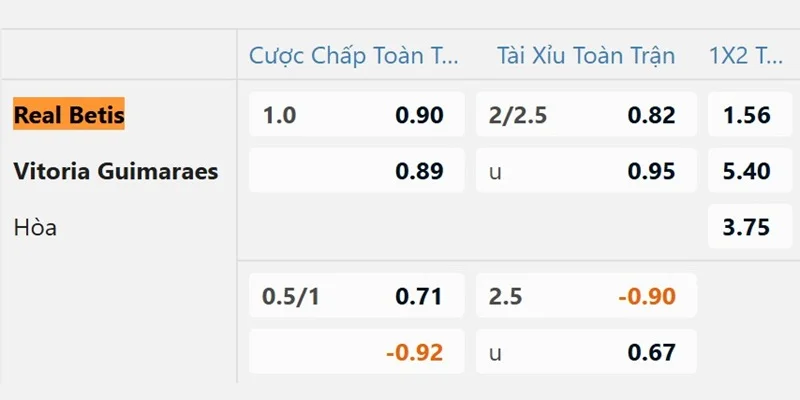
Task: Select the Vitoria Guimaraes team name
Action: point(116,171)
